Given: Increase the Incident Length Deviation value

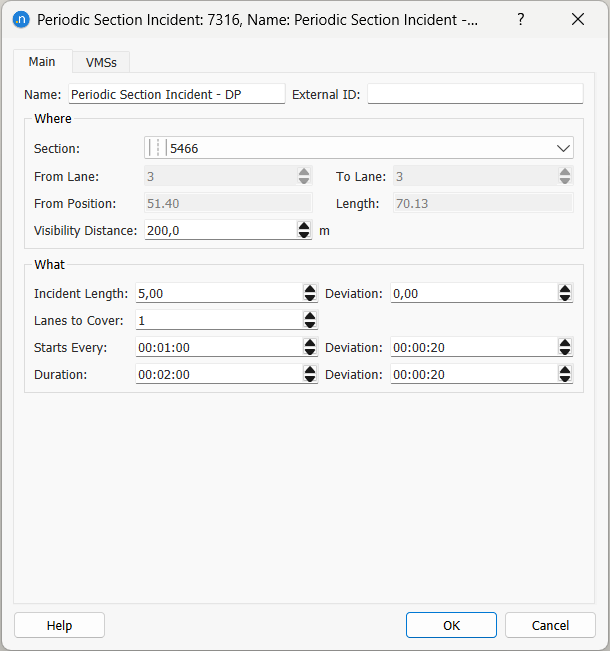Looking at the screenshot, I should pyautogui.click(x=565, y=288).
